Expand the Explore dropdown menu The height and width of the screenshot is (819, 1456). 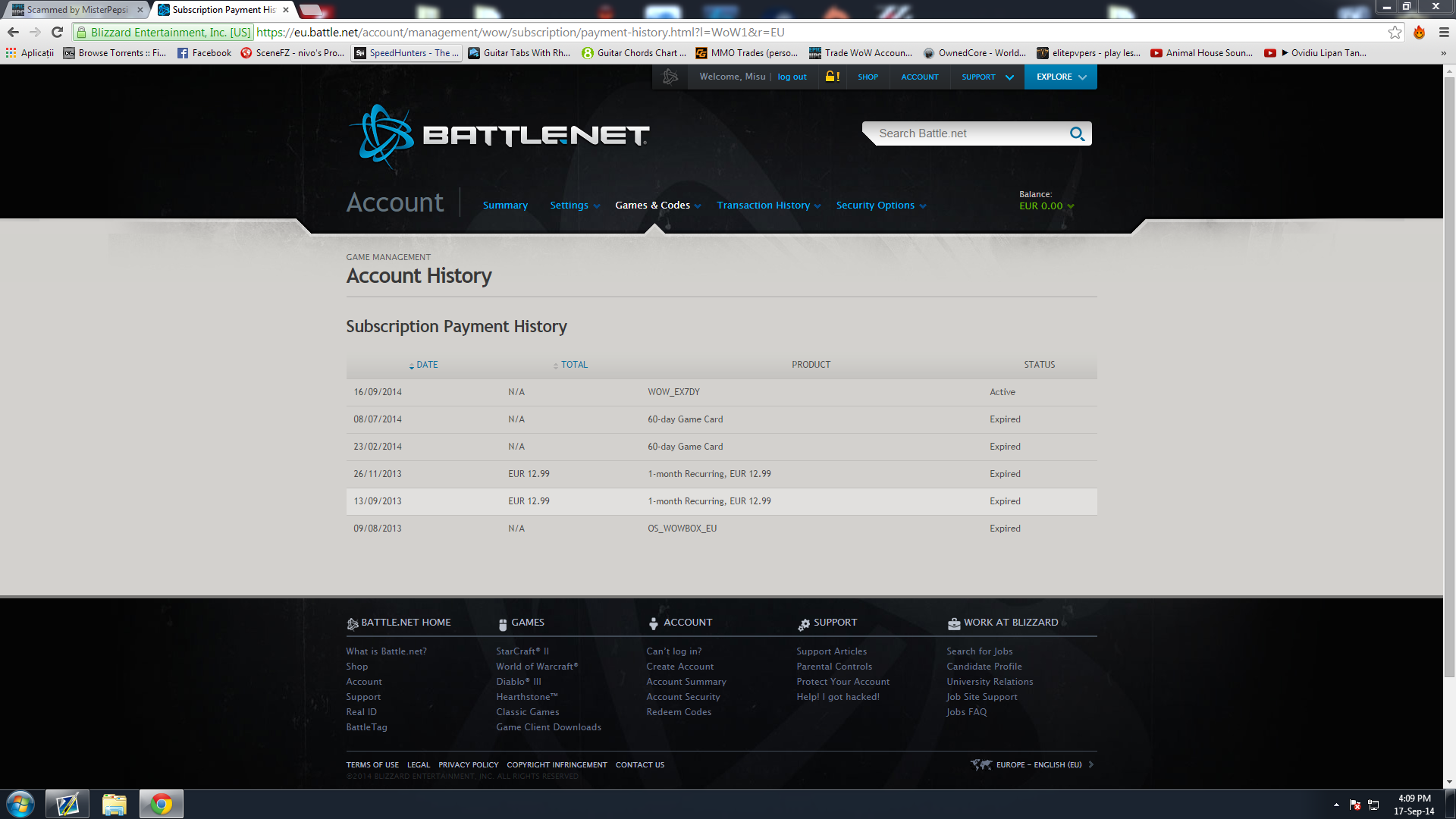click(1060, 77)
